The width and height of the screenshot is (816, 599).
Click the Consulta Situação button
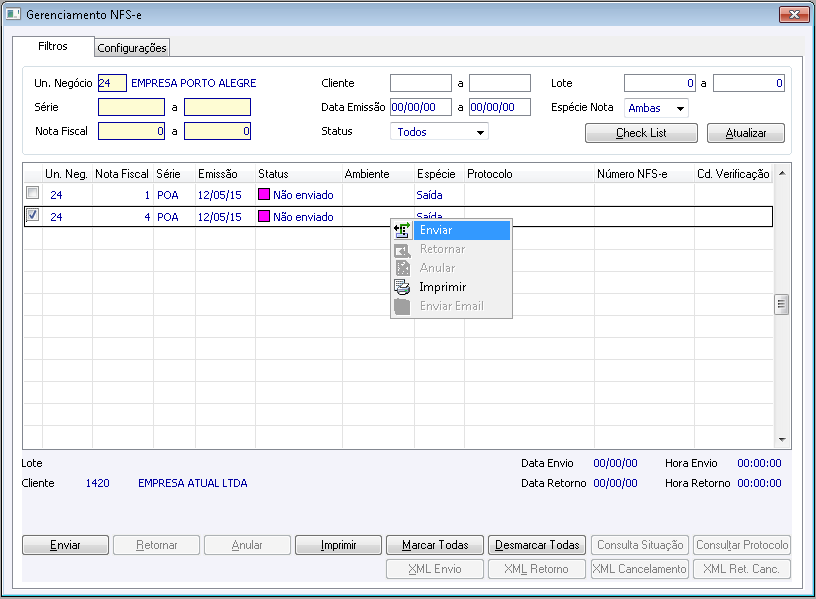click(x=640, y=545)
